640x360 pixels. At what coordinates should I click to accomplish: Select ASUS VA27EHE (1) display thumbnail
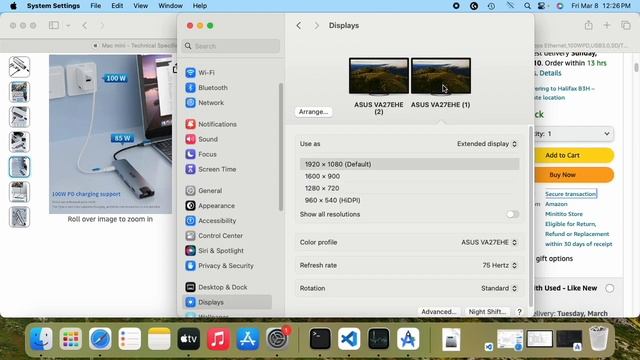[441, 76]
